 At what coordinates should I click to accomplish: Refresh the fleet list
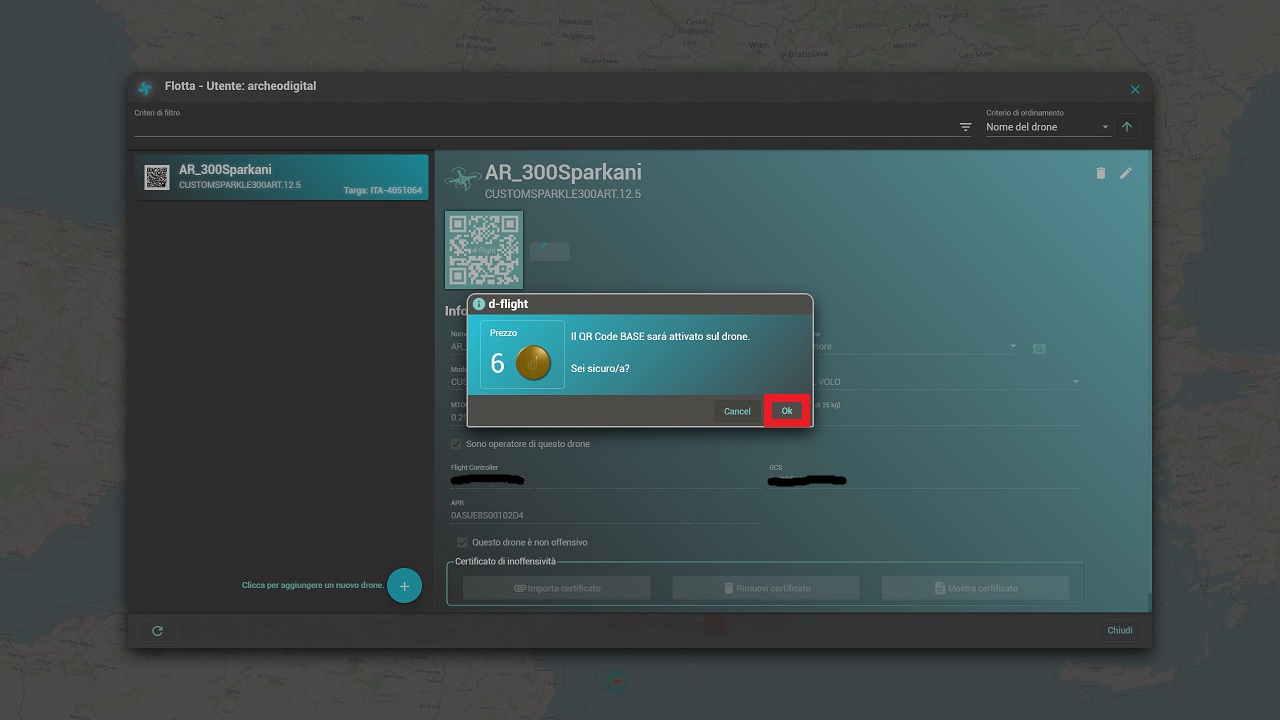click(157, 631)
